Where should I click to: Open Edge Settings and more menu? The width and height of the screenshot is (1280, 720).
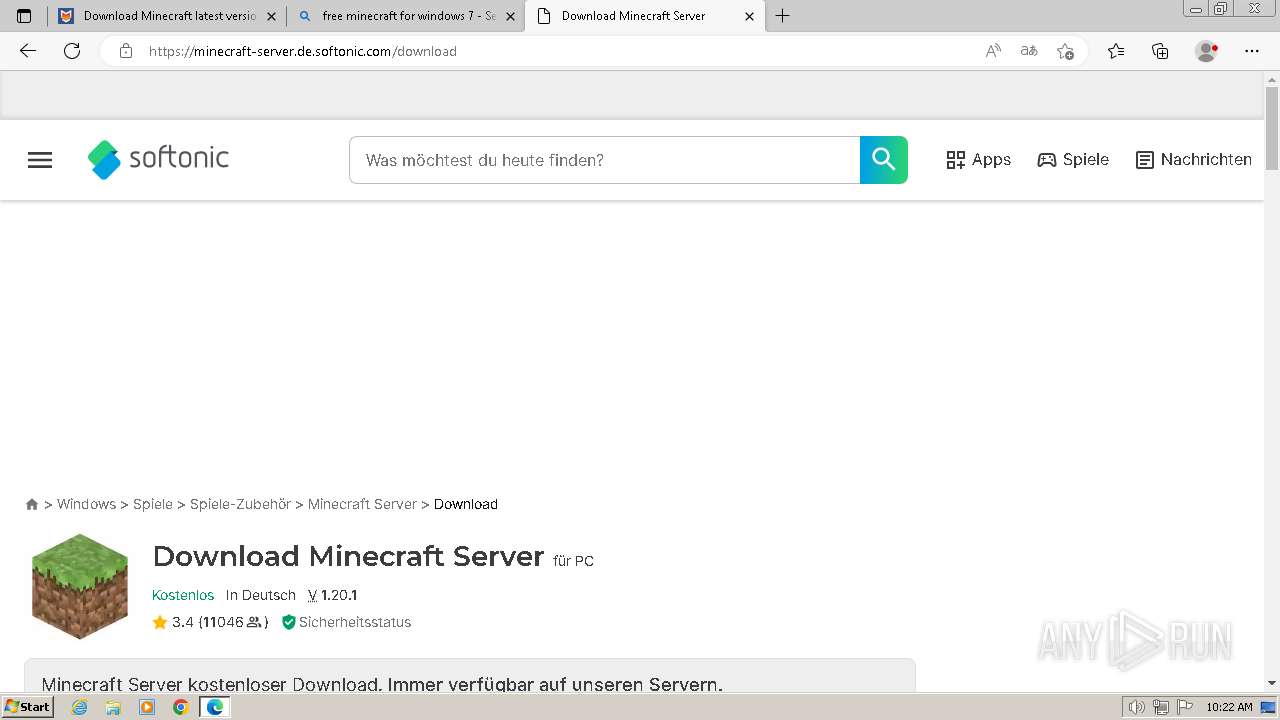tap(1252, 51)
